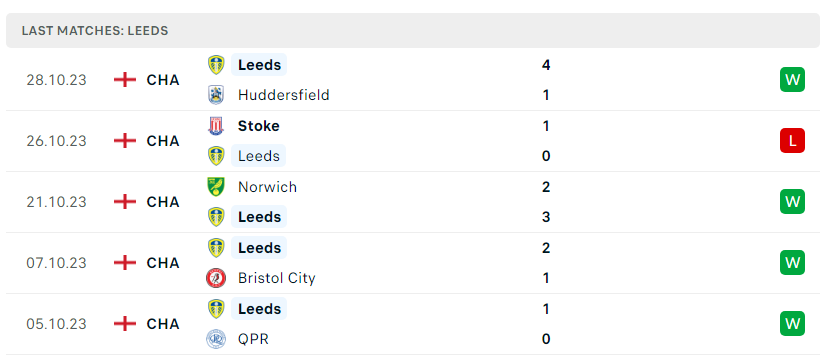
Task: Click the Stoke club crest icon
Action: (x=216, y=126)
